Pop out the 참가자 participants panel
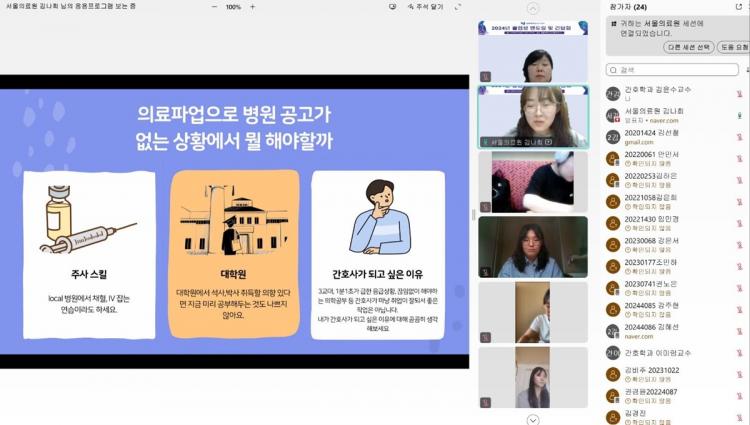 tap(739, 6)
